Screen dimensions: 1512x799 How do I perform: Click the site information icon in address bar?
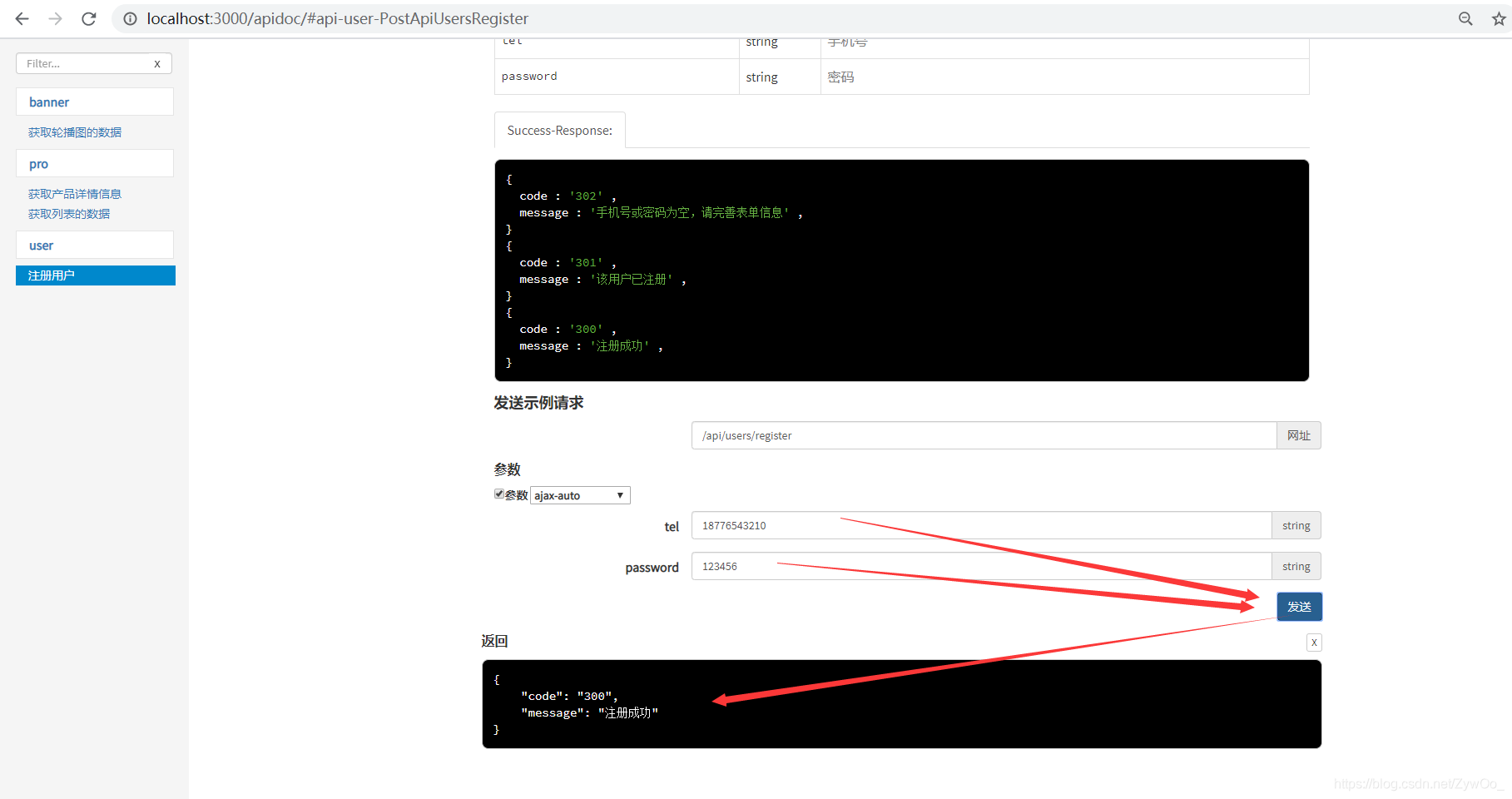(131, 18)
